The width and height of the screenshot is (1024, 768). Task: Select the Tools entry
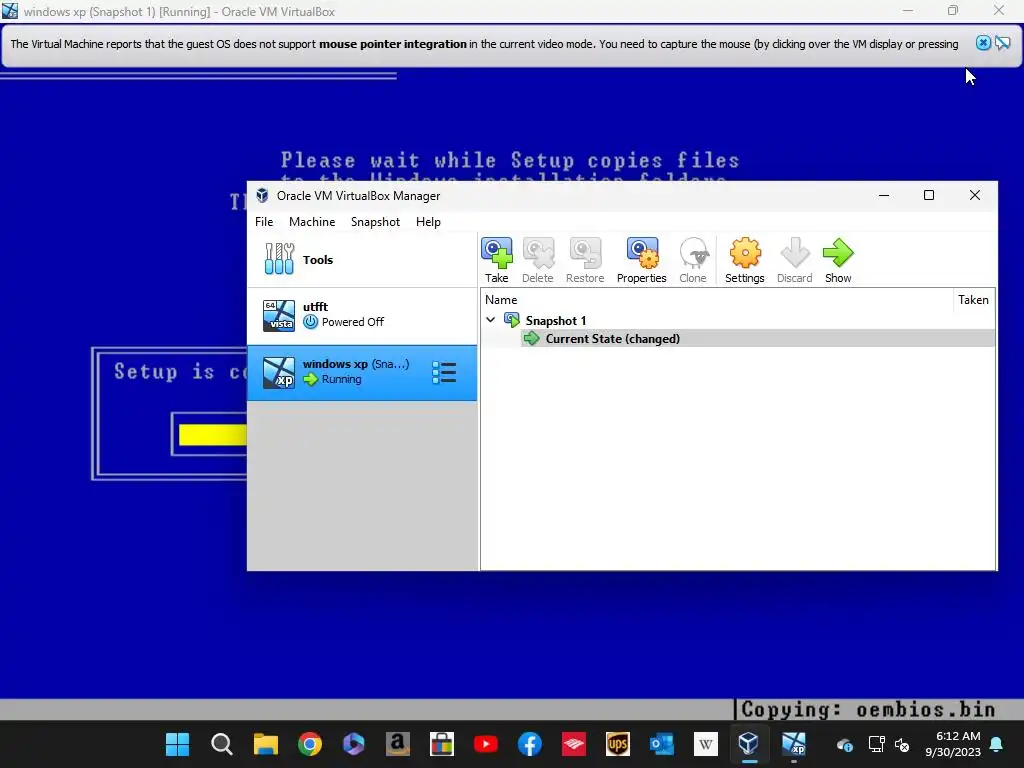pyautogui.click(x=362, y=259)
